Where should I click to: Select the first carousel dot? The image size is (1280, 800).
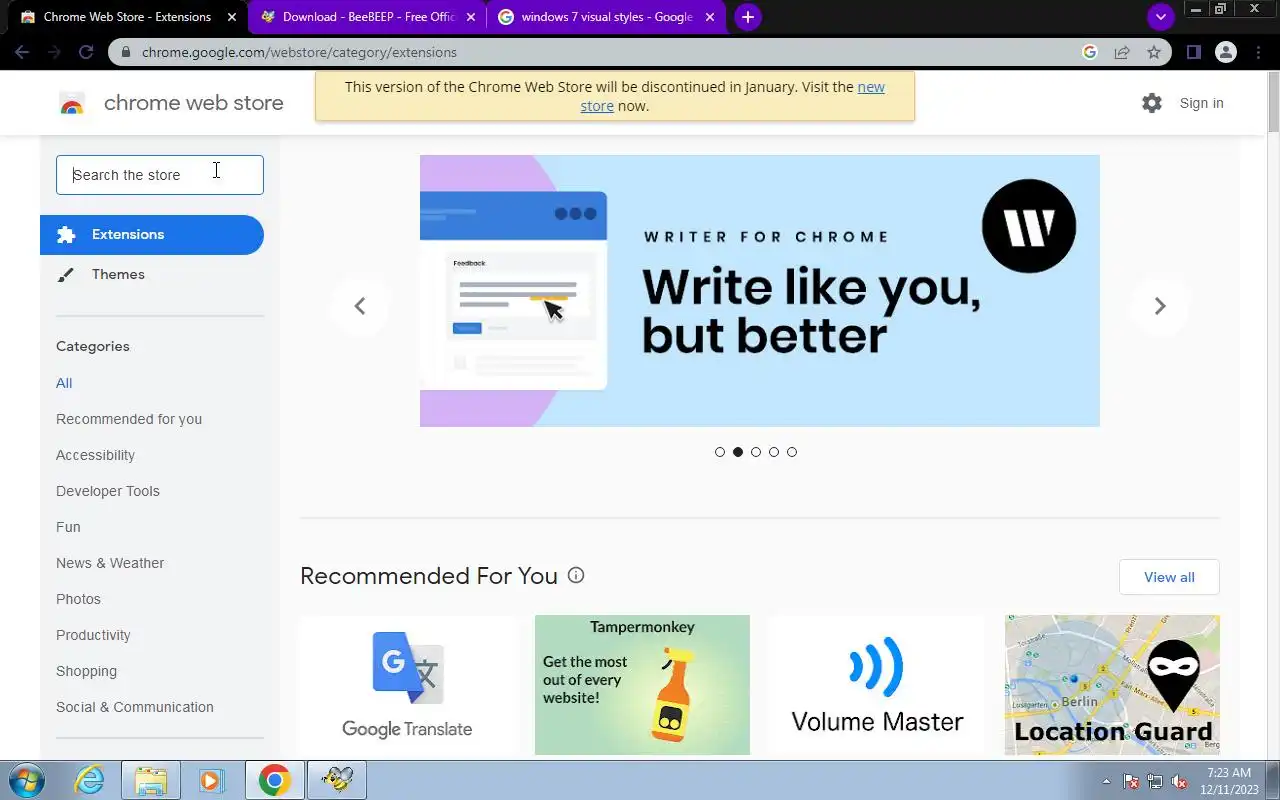coord(720,452)
